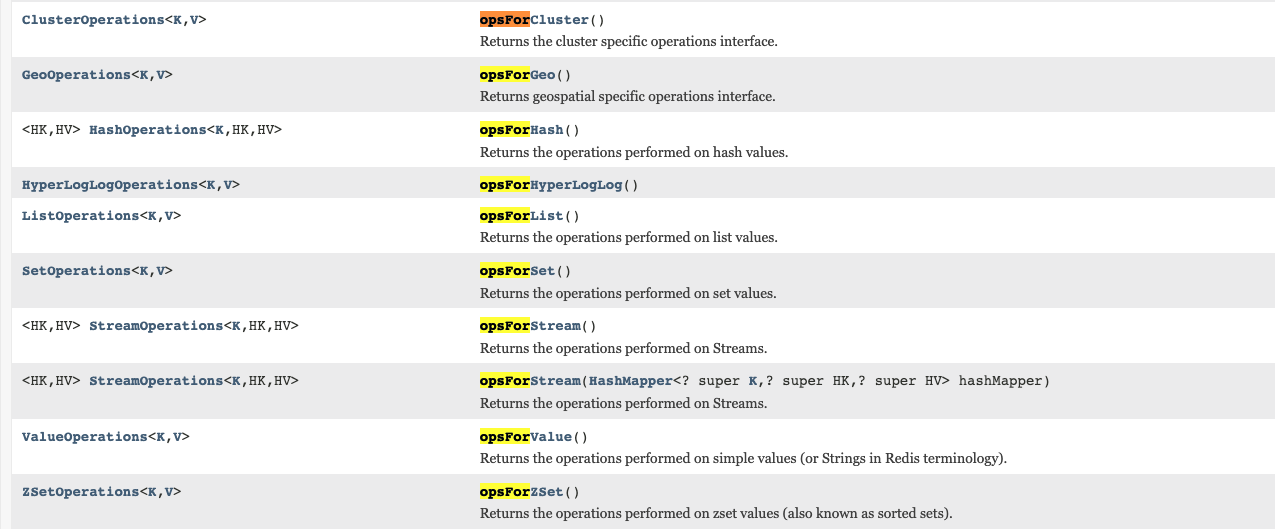Screen dimensions: 1275x529
Task: Open the opsForSet() method link
Action: 517,271
